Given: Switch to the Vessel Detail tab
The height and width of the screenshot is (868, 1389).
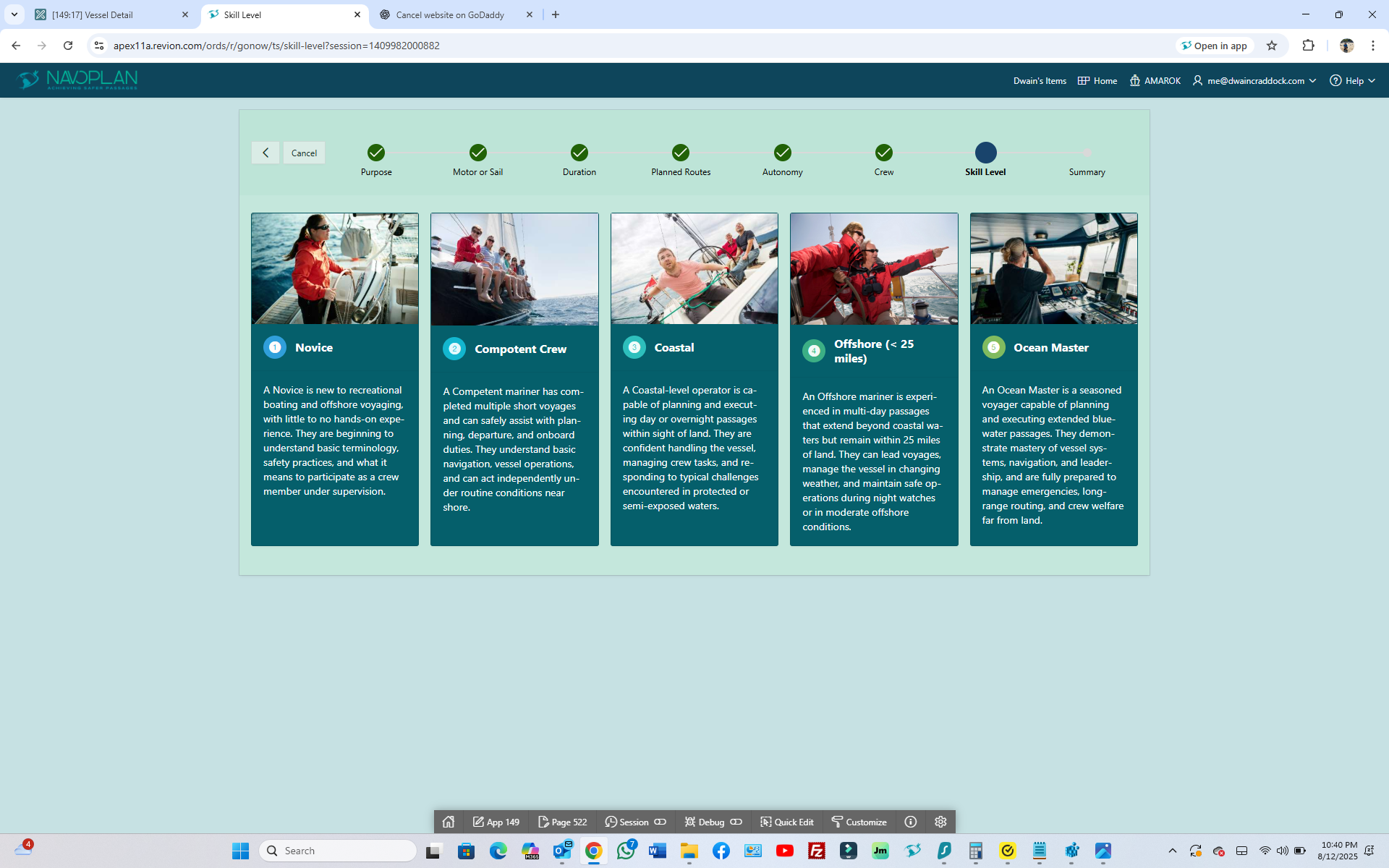Looking at the screenshot, I should pyautogui.click(x=109, y=14).
